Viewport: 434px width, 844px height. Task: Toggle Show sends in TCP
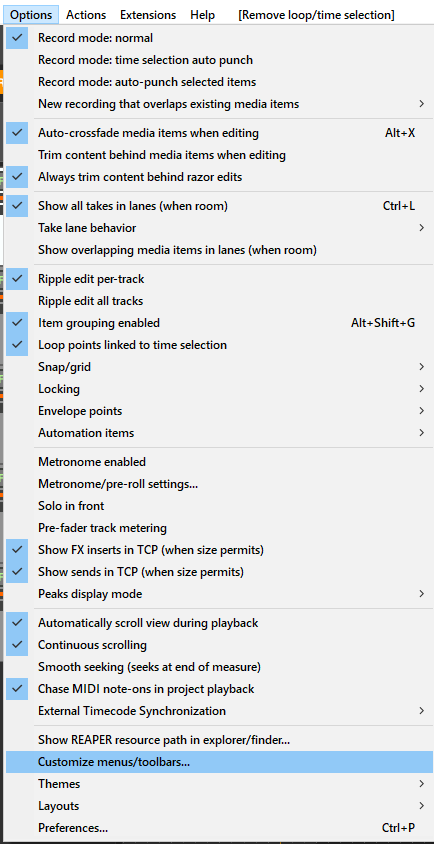tap(219, 572)
